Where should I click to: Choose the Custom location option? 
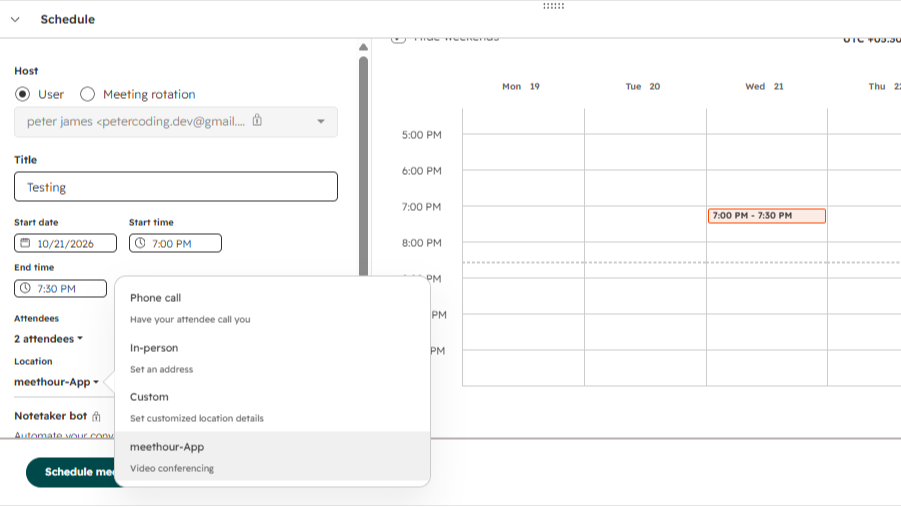[x=272, y=407]
